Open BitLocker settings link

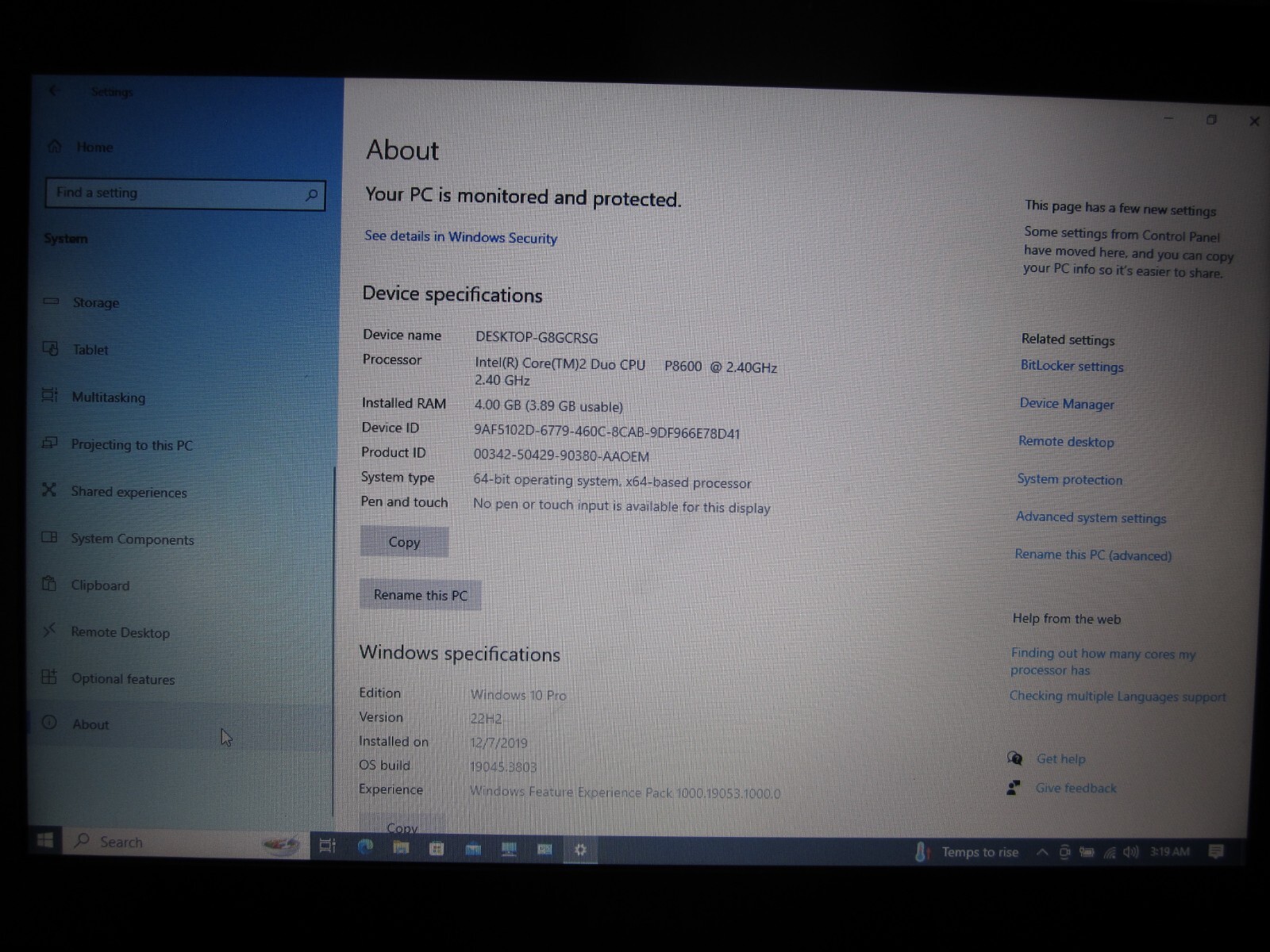click(x=1072, y=366)
